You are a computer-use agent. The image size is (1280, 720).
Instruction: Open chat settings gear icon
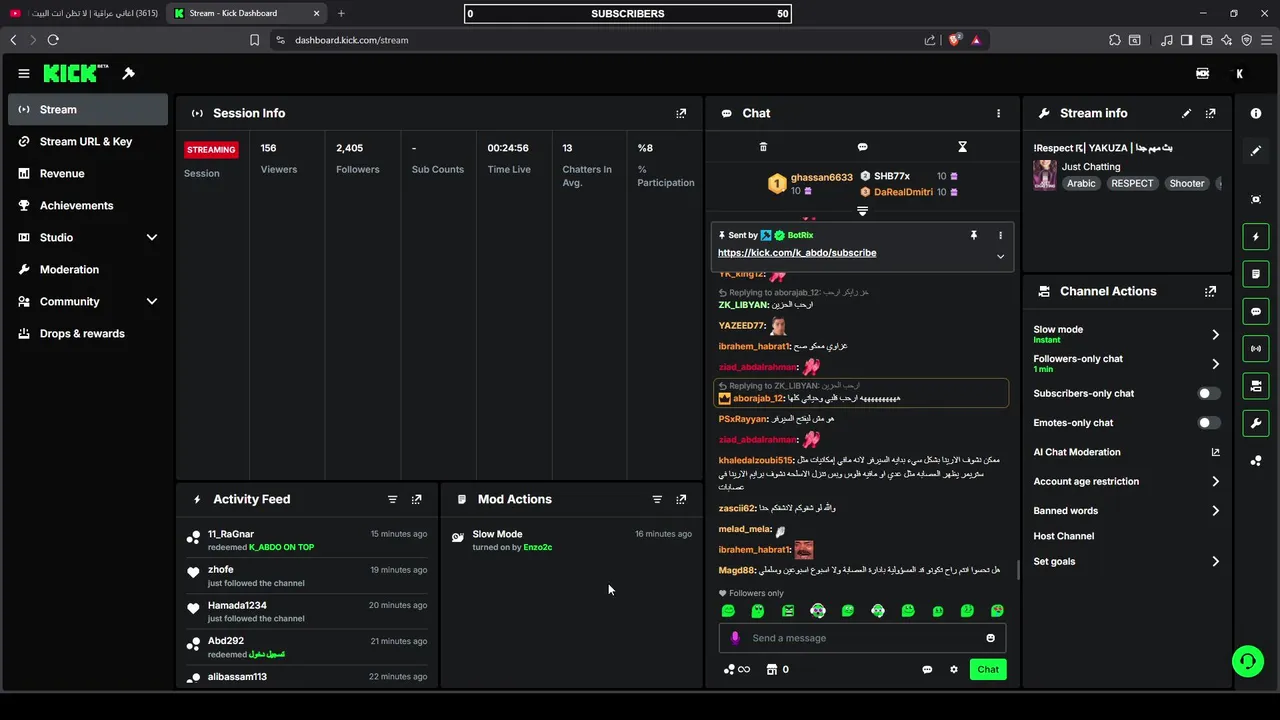click(954, 669)
